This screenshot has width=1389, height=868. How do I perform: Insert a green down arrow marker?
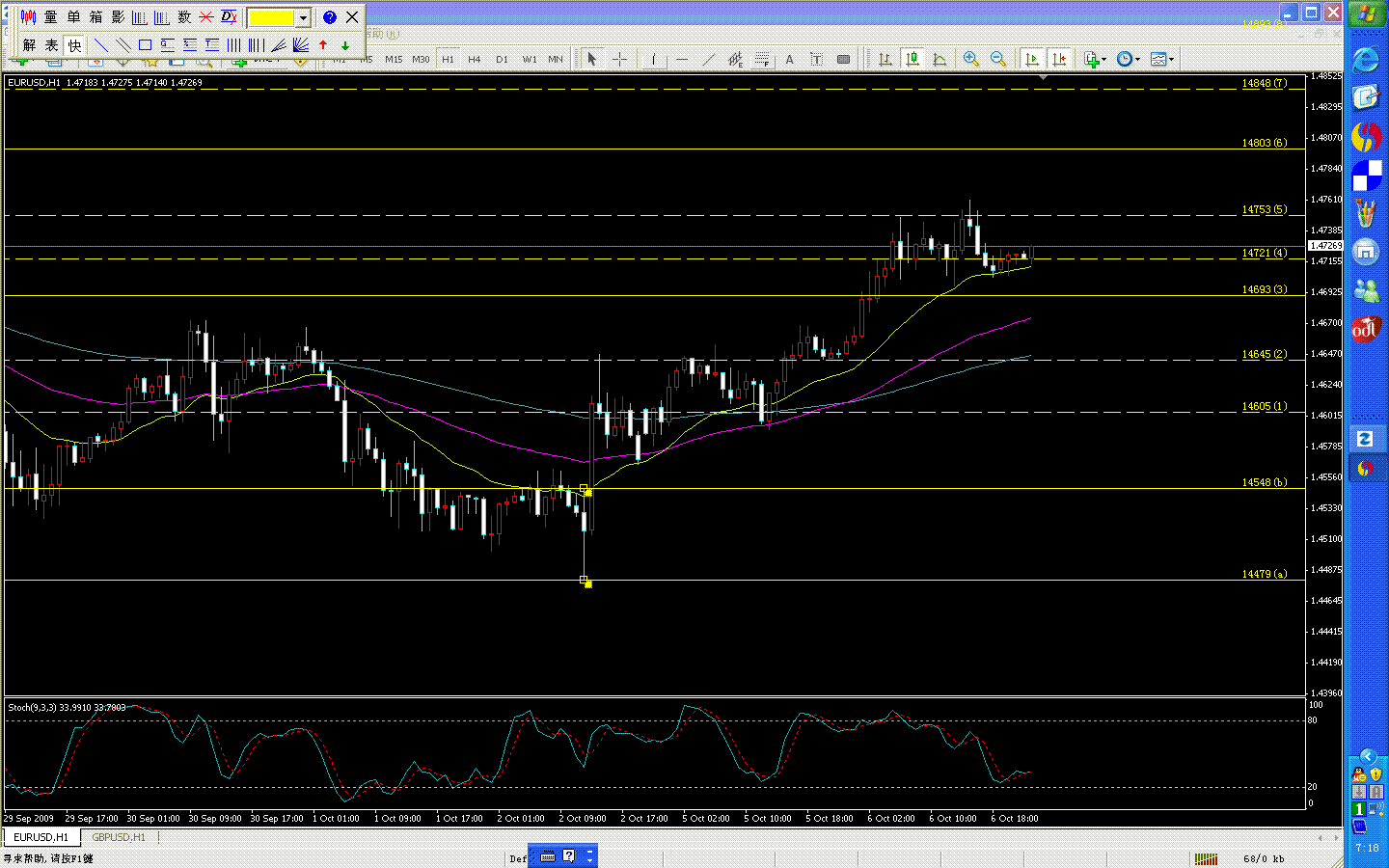(x=345, y=45)
